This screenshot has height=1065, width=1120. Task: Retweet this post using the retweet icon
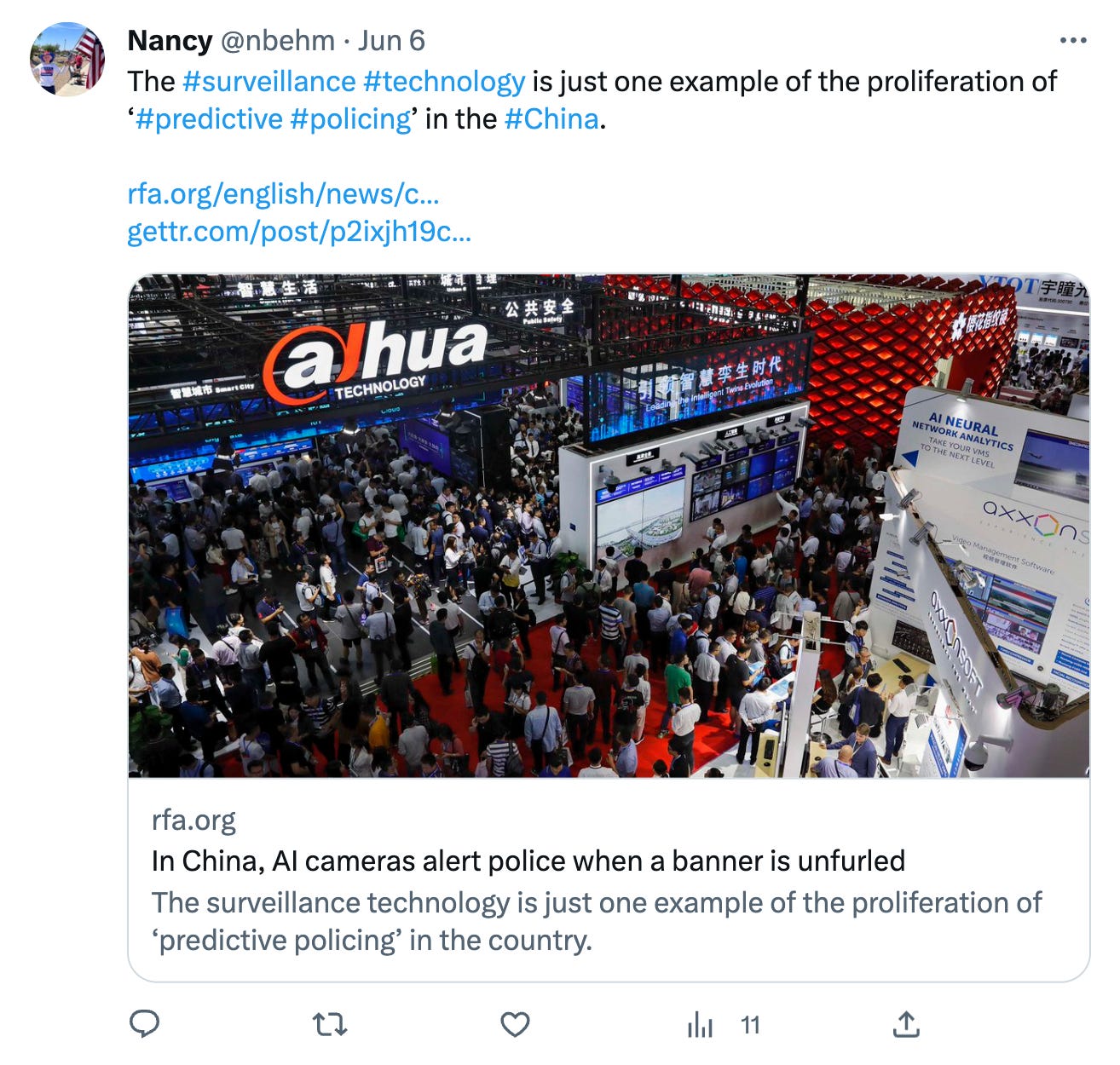(x=330, y=1023)
